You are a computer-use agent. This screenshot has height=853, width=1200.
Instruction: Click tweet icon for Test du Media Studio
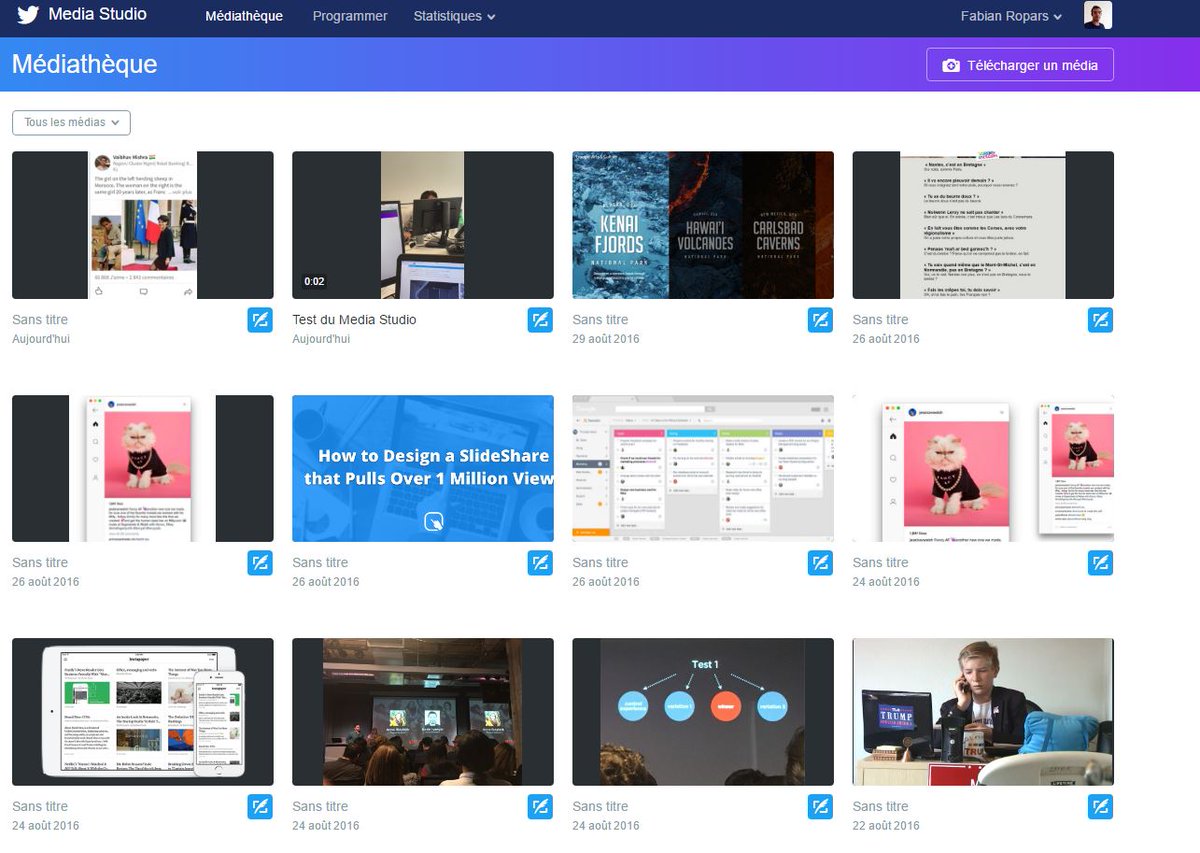point(540,320)
